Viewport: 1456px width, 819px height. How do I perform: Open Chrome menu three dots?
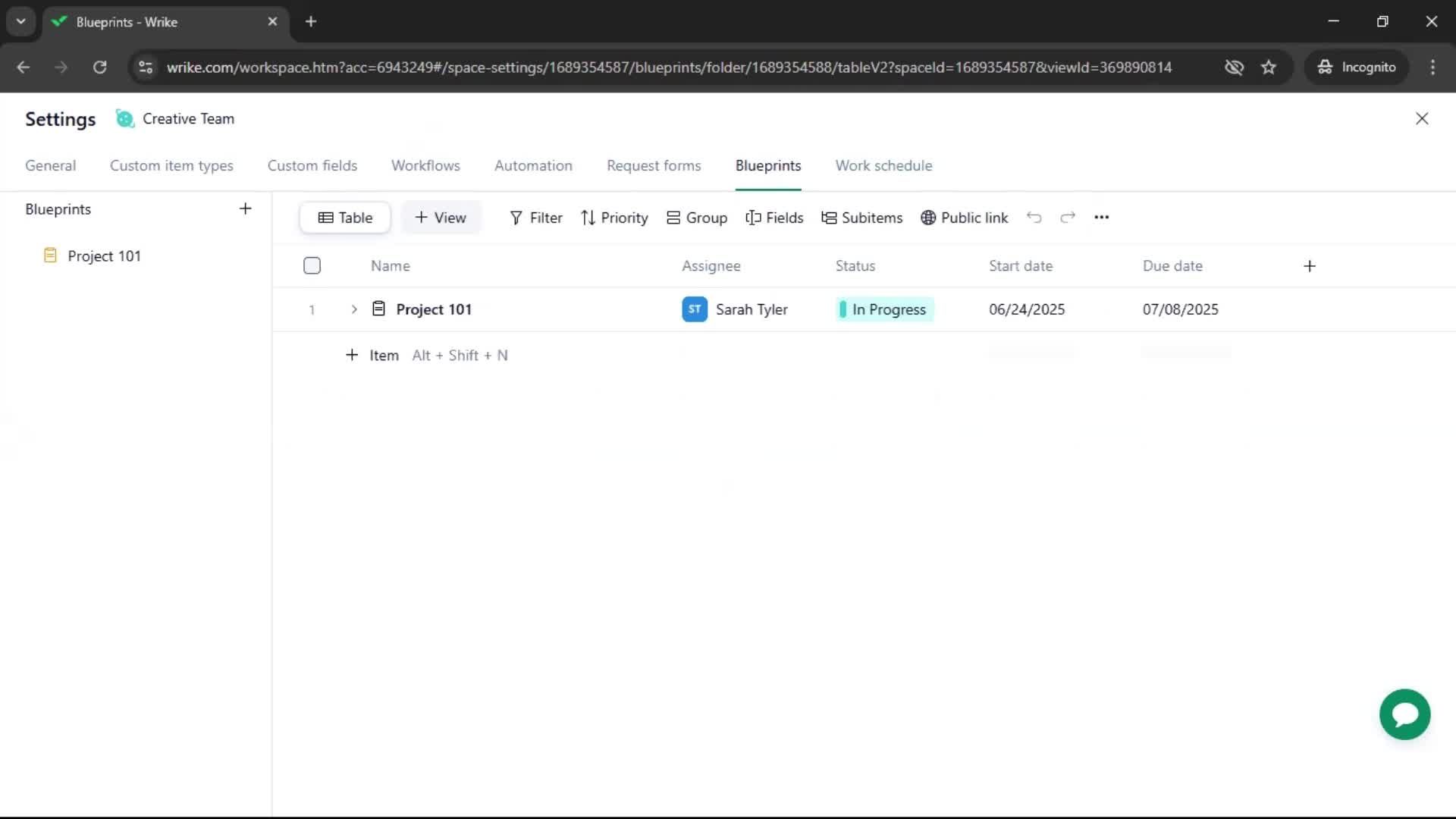[1432, 67]
